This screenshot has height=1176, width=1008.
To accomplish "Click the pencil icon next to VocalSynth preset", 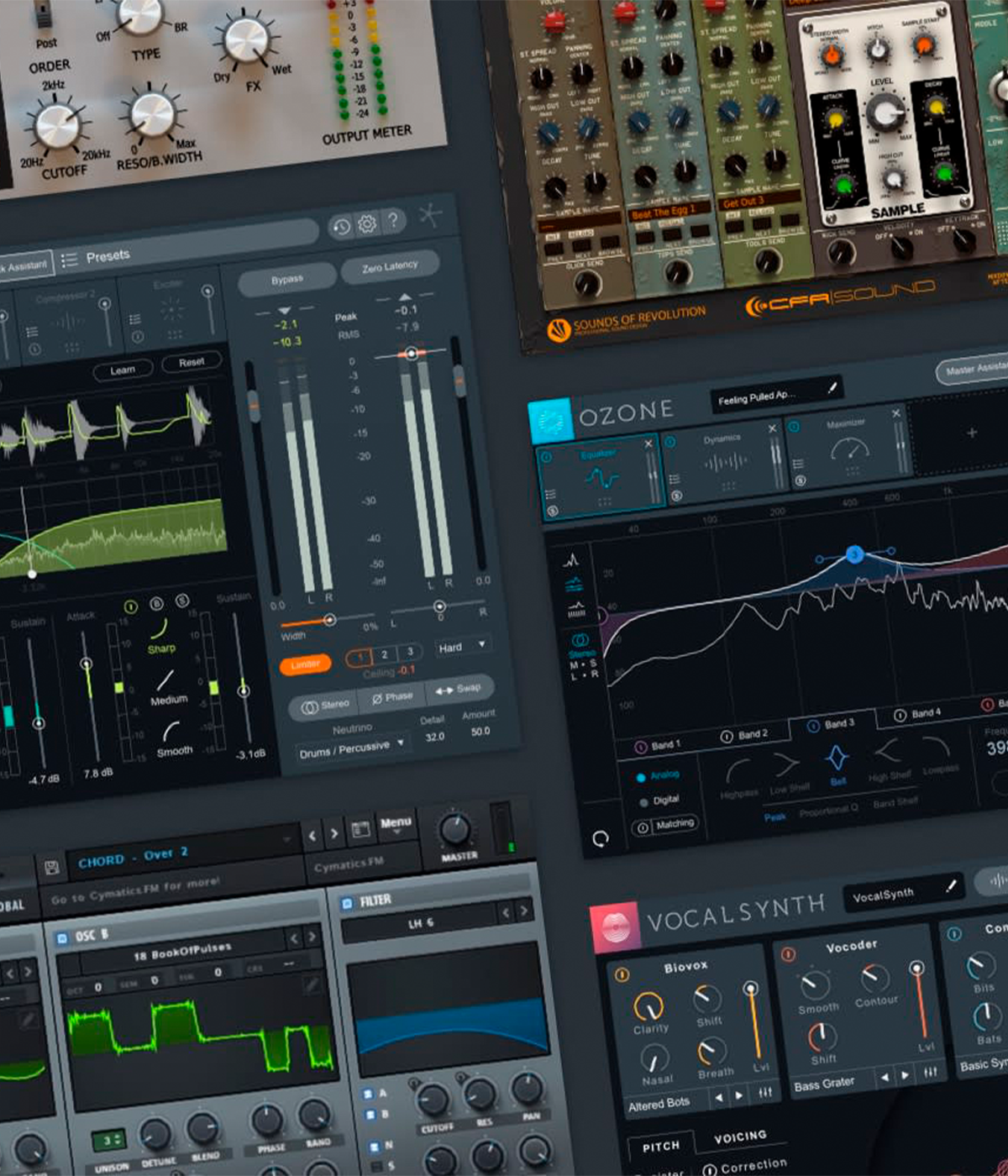I will [951, 885].
